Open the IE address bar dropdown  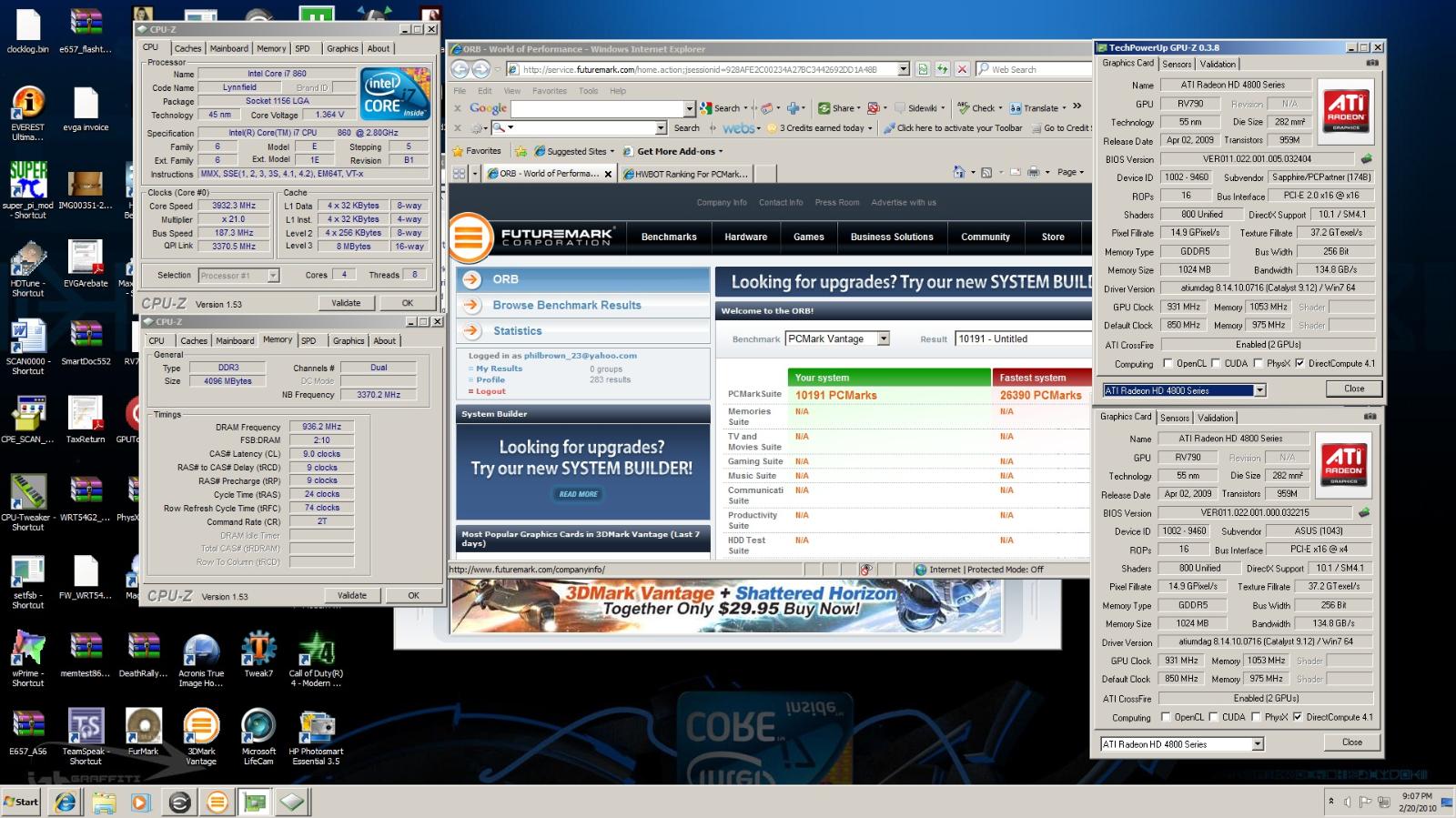[x=904, y=69]
